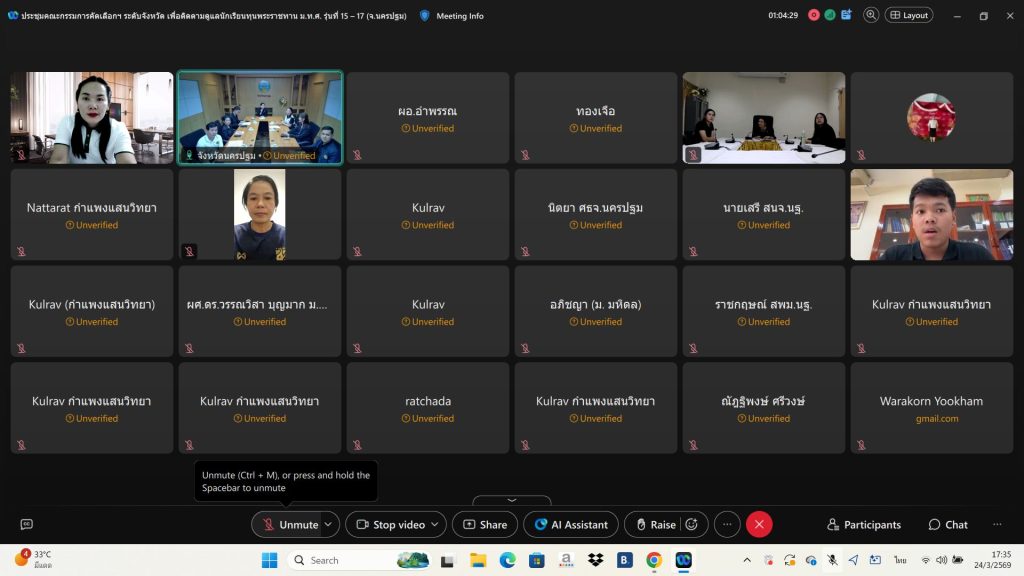Raise your hand

[654, 525]
